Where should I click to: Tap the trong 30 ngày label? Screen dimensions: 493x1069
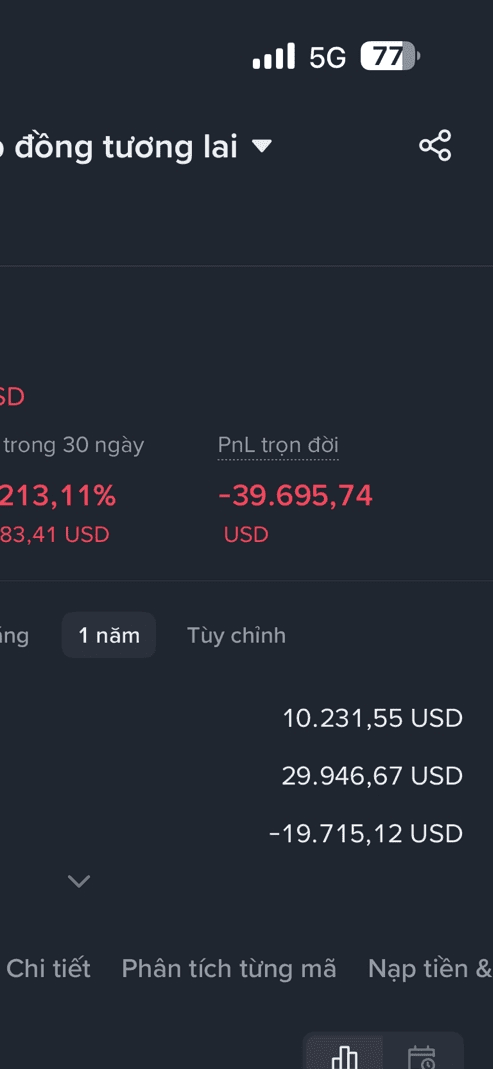tap(74, 445)
